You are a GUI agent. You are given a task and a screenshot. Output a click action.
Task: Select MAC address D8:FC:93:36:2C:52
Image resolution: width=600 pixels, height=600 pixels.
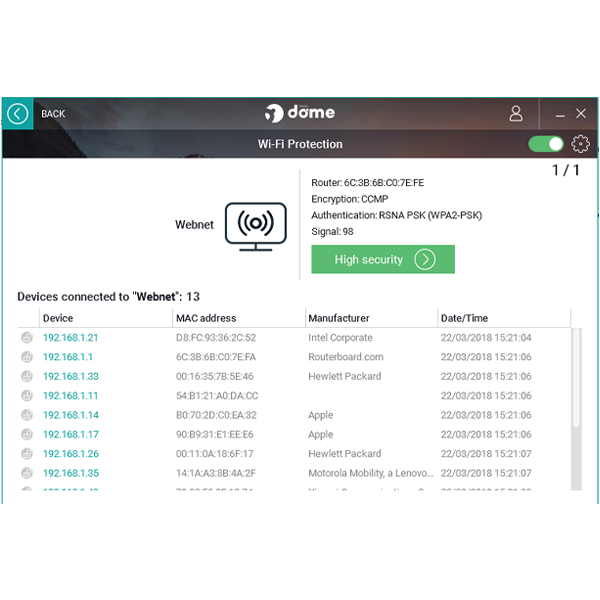coord(216,338)
